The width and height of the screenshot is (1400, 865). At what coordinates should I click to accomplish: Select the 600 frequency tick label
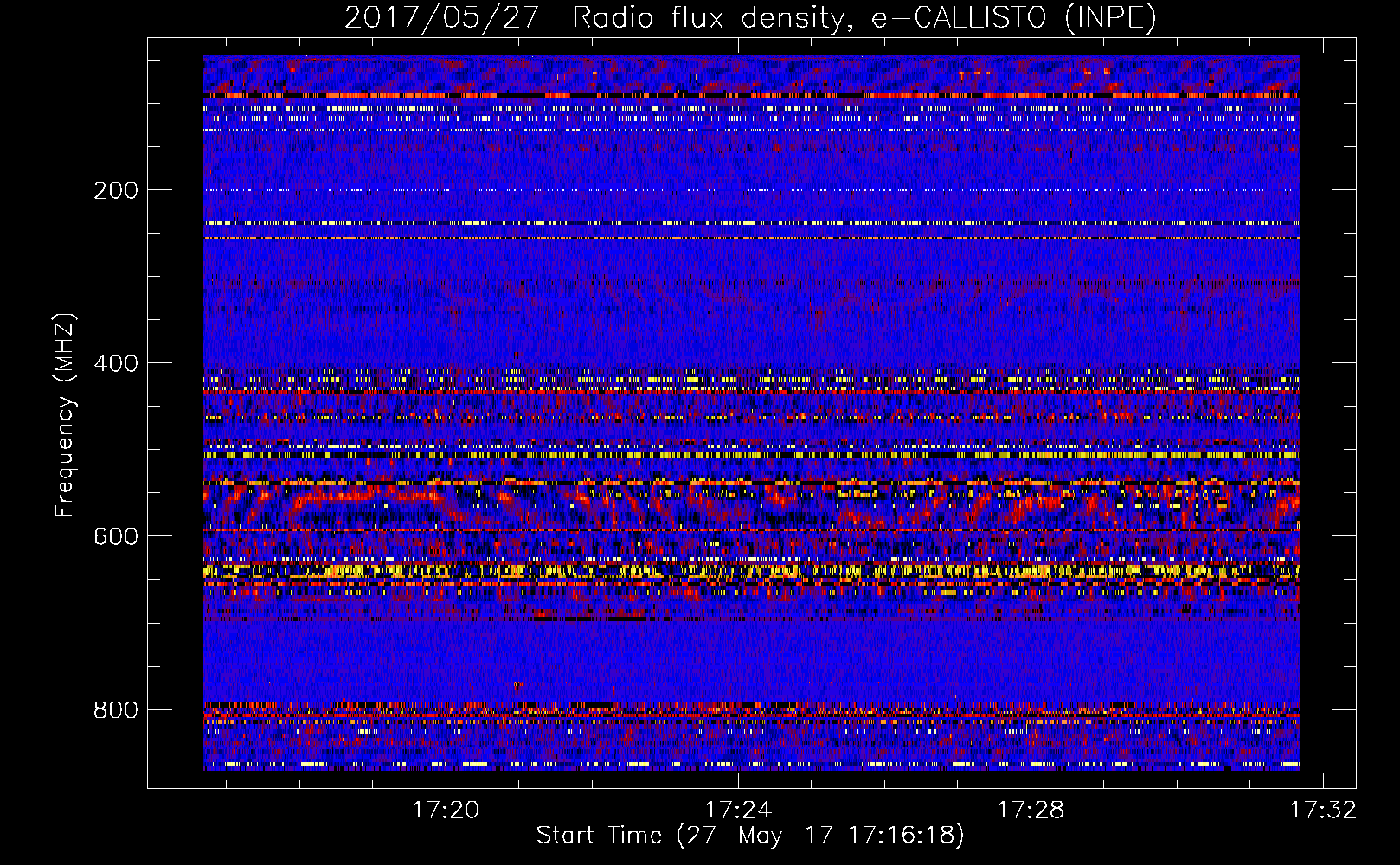[x=116, y=536]
